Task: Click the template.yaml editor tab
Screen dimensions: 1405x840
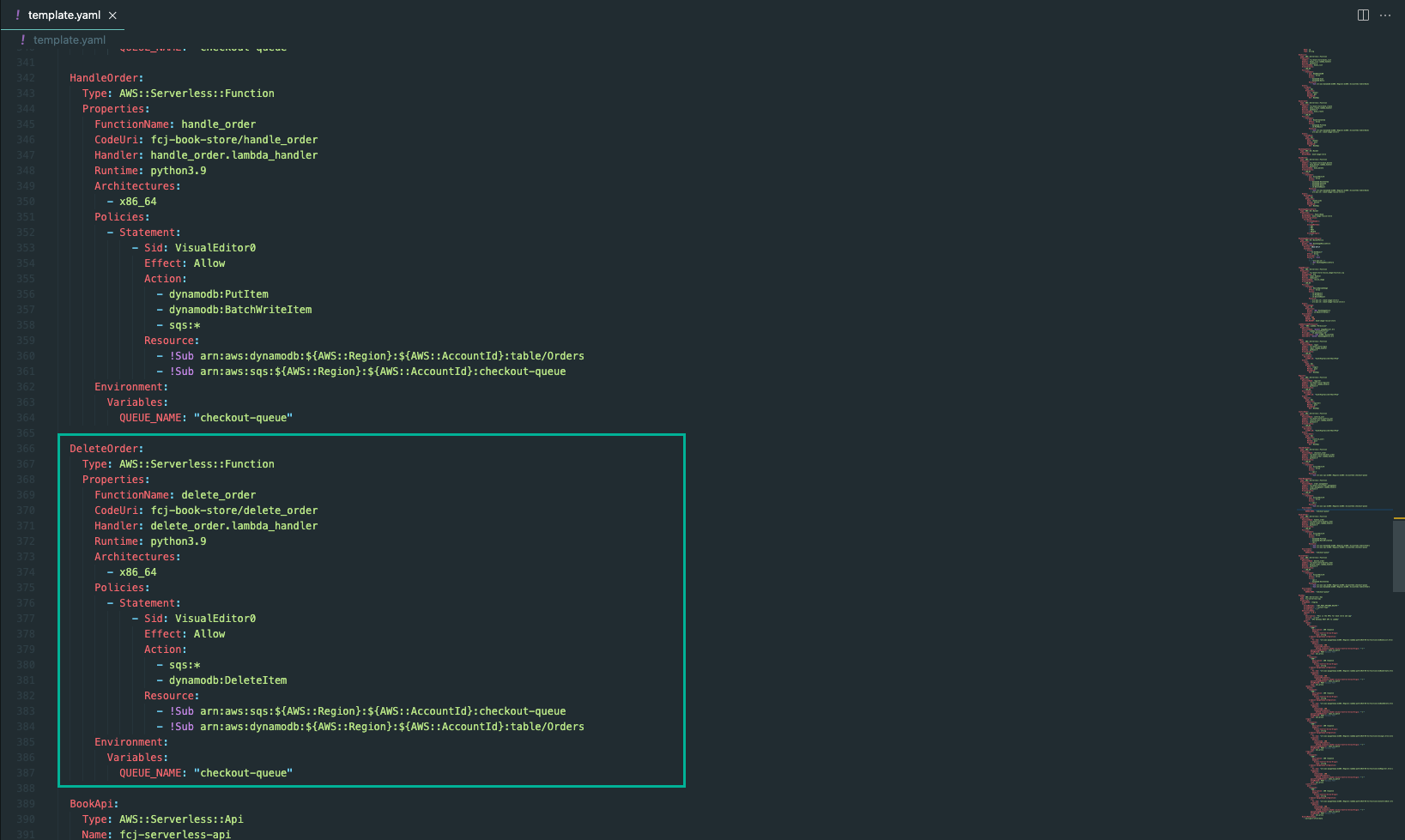Action: pyautogui.click(x=63, y=15)
